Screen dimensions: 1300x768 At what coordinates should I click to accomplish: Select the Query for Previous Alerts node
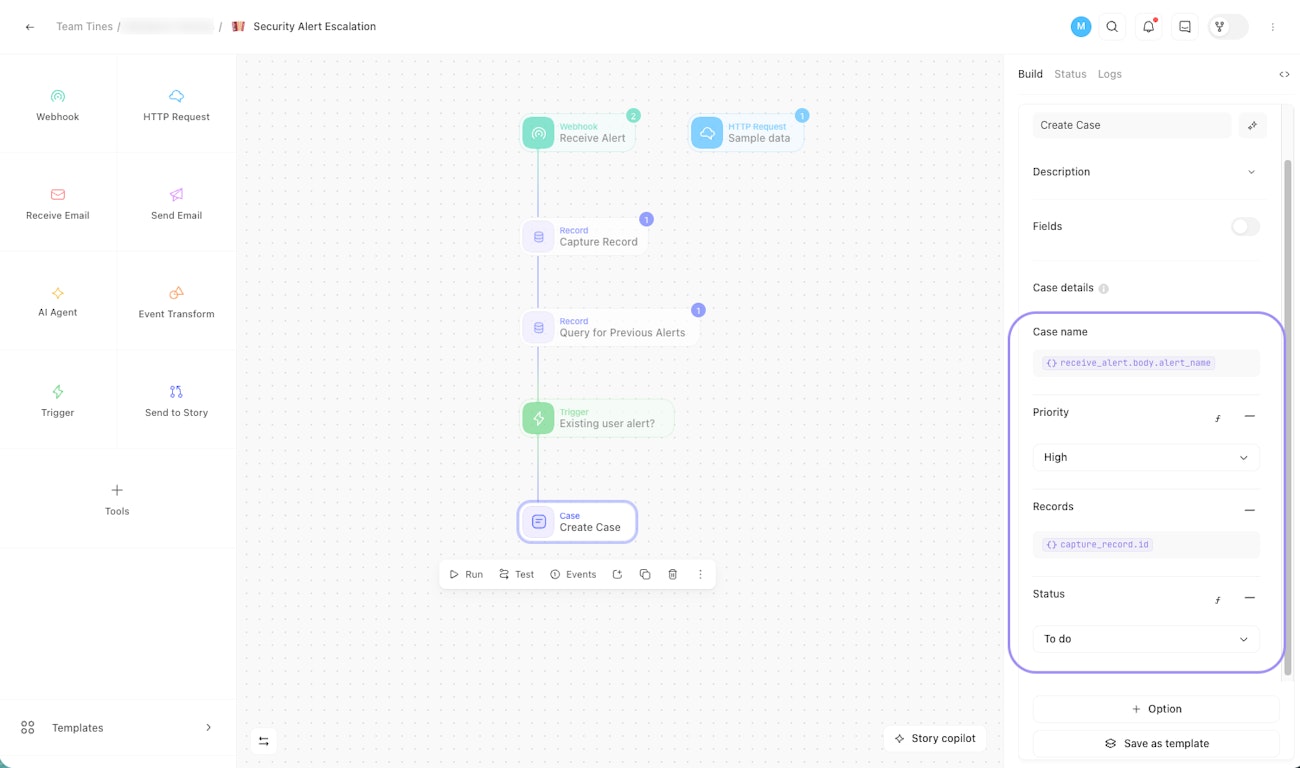tap(610, 327)
